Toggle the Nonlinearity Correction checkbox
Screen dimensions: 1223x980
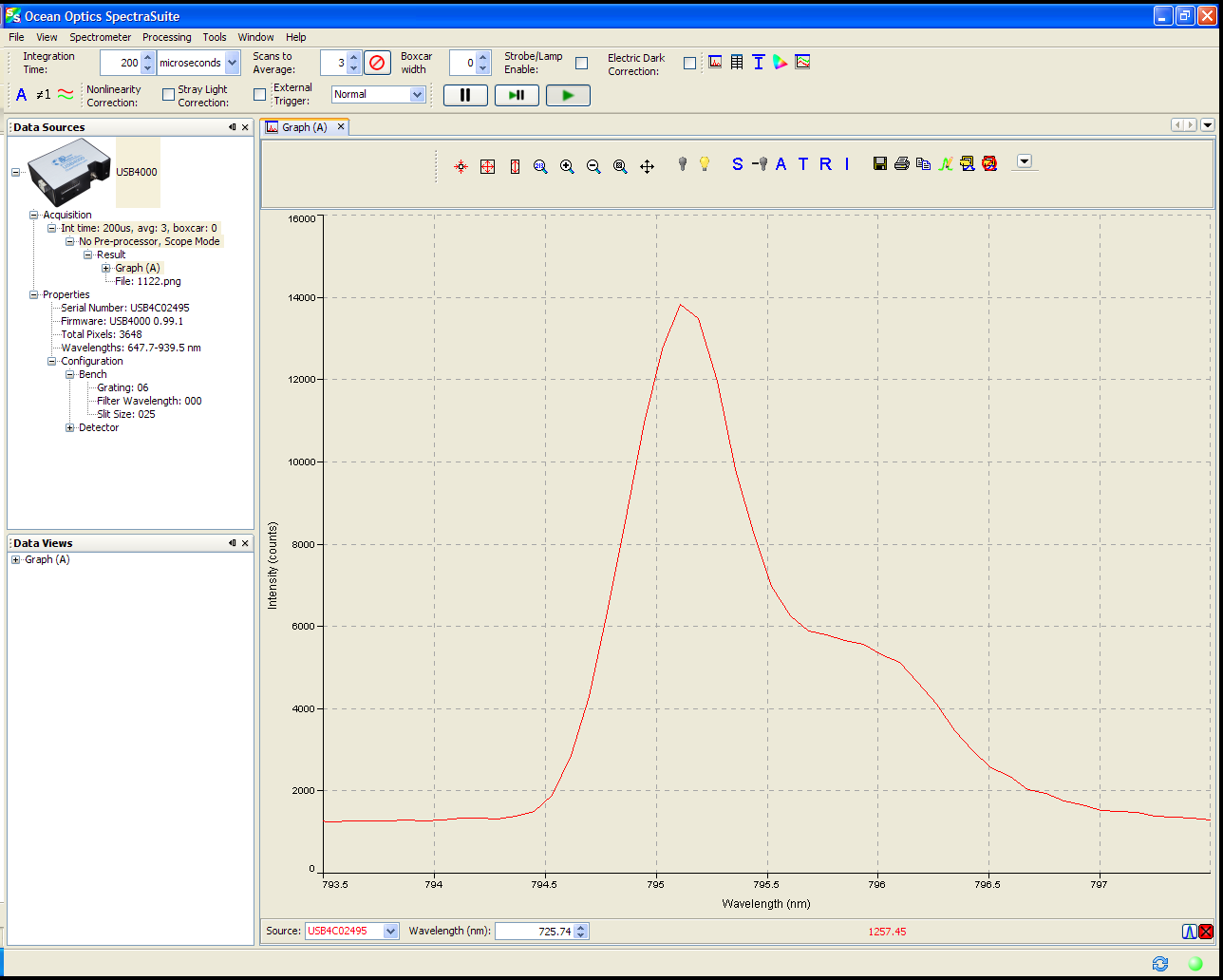coord(168,94)
